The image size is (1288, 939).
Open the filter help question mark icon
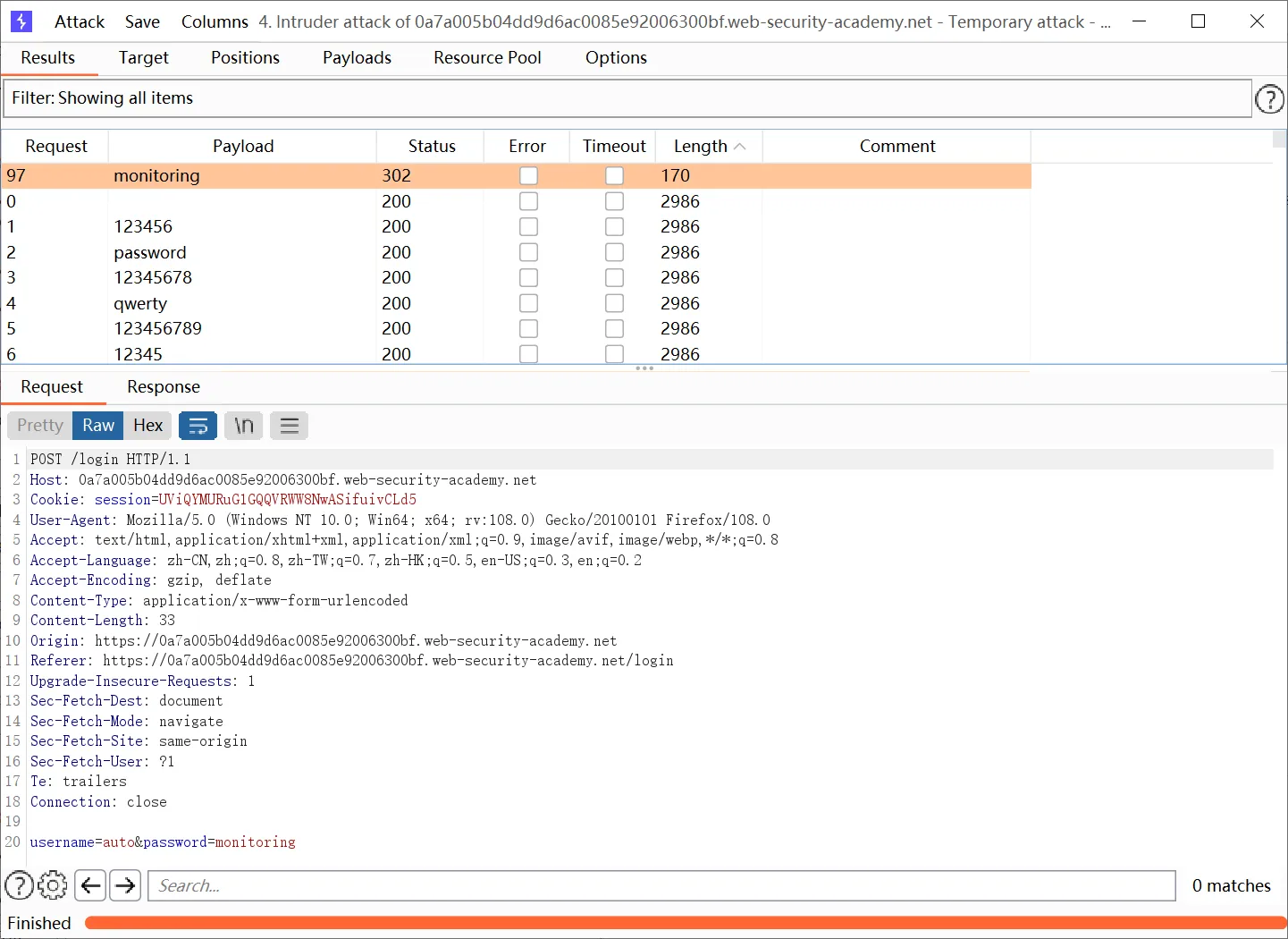(x=1269, y=99)
